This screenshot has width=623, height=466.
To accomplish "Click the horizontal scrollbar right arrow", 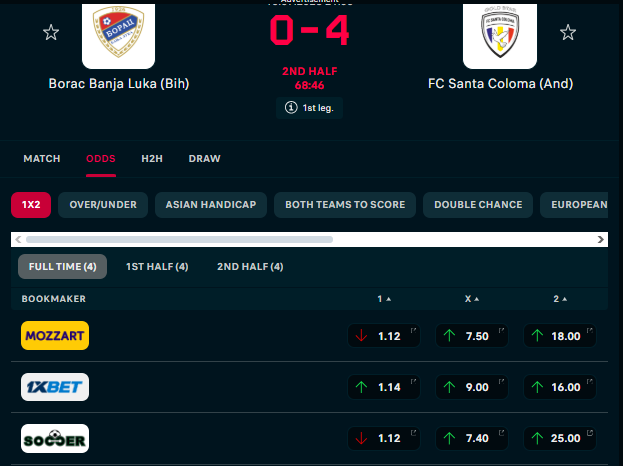I will 601,240.
